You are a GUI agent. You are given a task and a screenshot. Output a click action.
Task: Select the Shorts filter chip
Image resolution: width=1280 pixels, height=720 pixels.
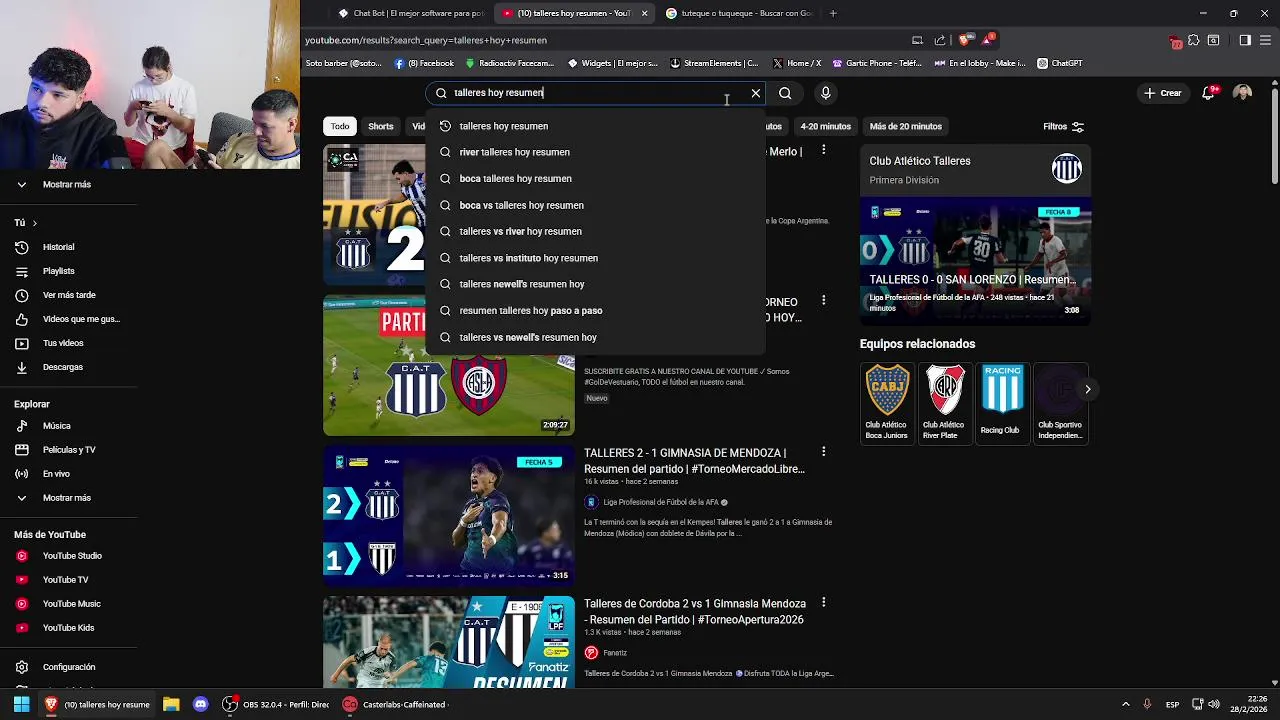[381, 127]
